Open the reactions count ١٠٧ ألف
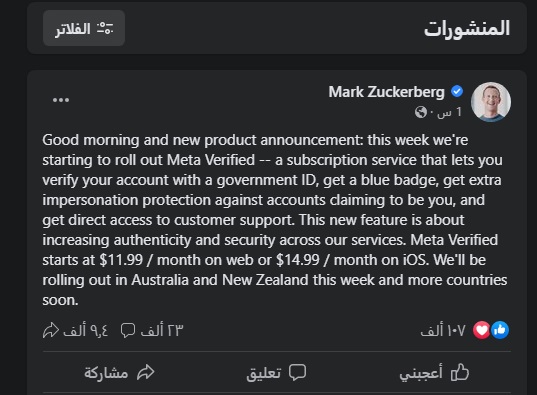The height and width of the screenshot is (395, 537). pos(443,331)
